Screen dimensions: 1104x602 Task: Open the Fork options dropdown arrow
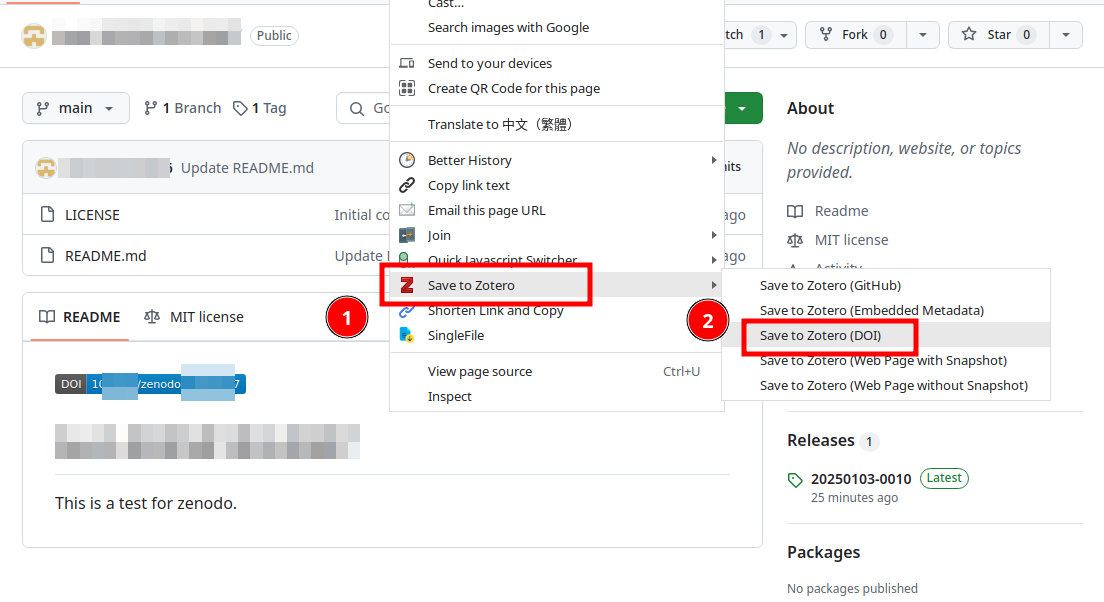pos(922,35)
